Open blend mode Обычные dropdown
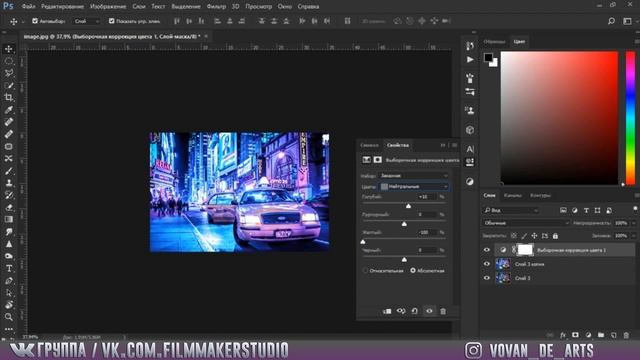The height and width of the screenshot is (360, 640). pyautogui.click(x=526, y=223)
